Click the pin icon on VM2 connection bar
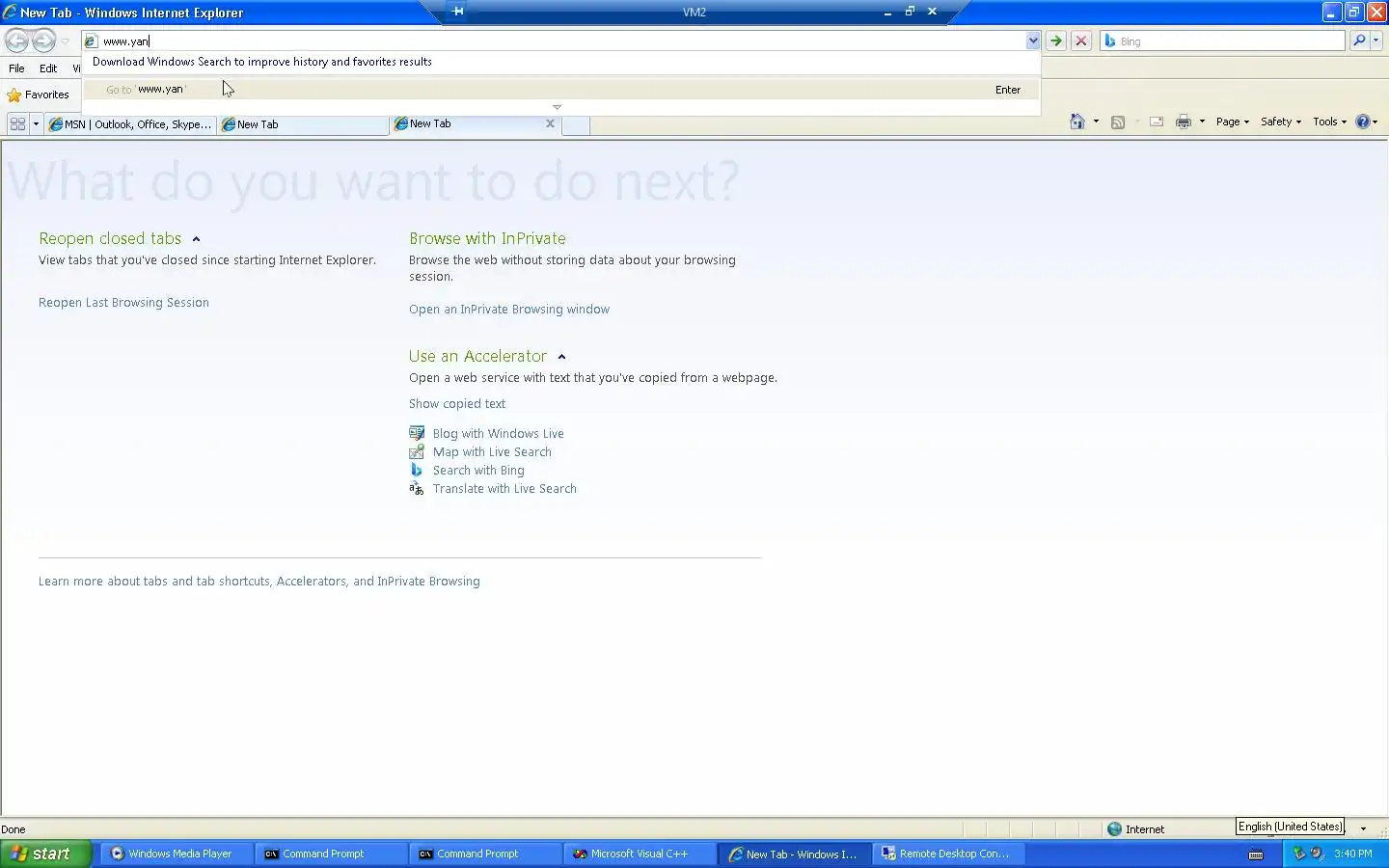 point(457,12)
